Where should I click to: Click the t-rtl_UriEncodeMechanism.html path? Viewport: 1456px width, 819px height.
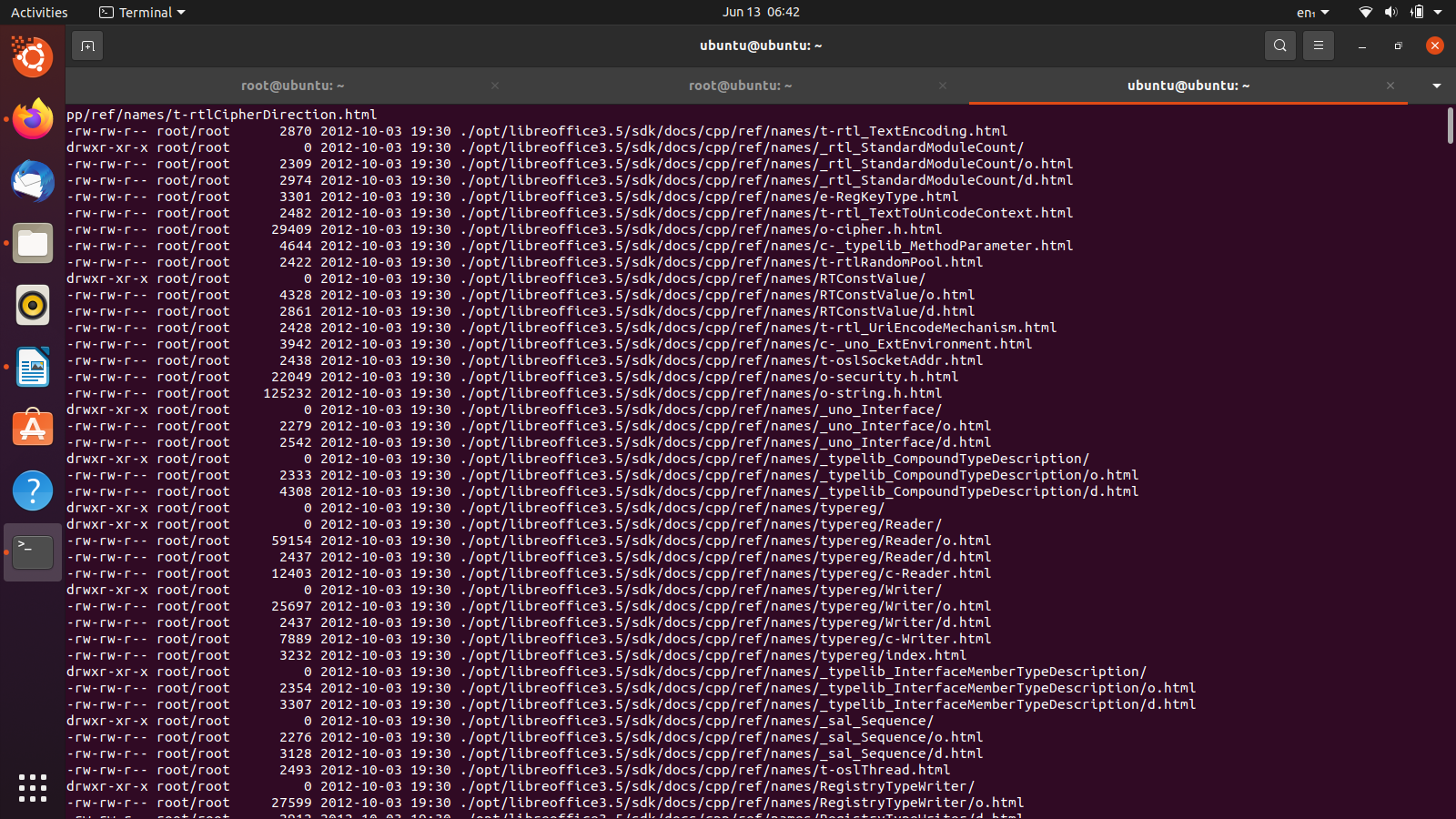click(758, 328)
